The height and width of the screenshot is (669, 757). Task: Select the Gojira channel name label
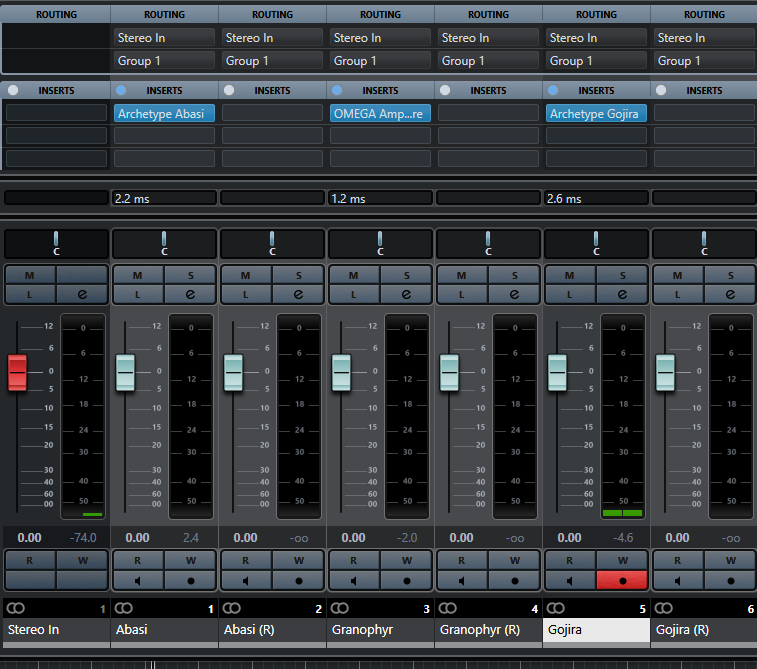[x=596, y=629]
